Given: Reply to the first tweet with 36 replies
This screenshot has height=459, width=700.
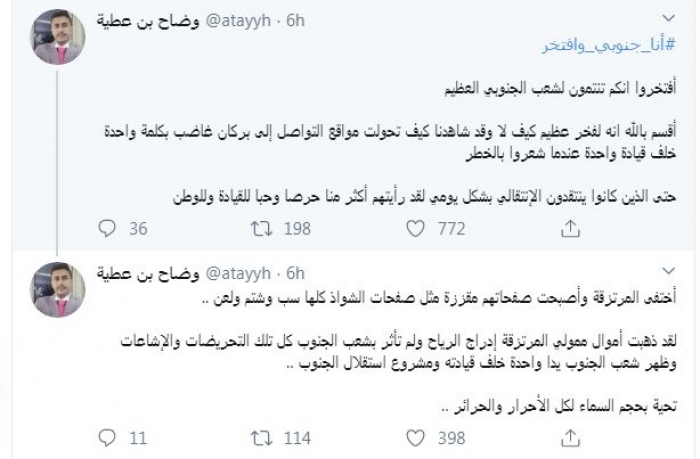Looking at the screenshot, I should pos(109,230).
